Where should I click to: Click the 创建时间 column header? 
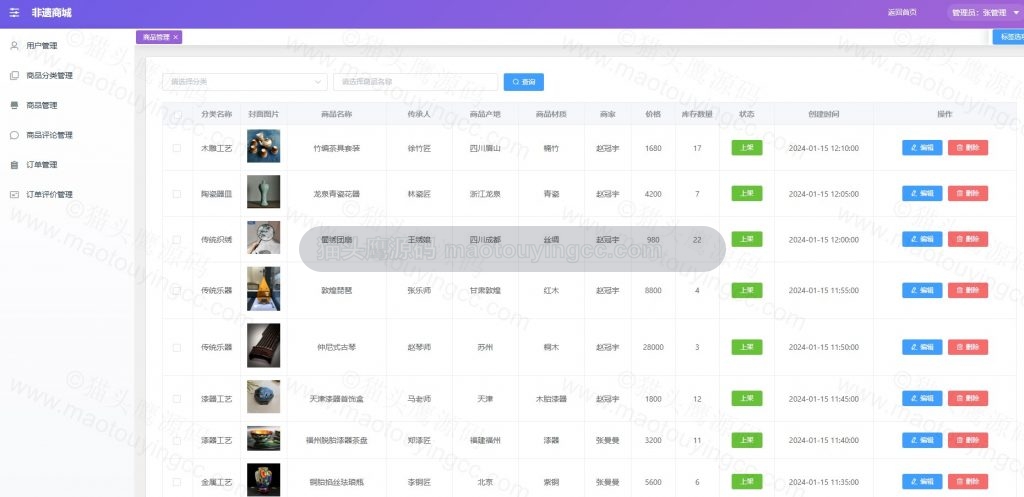(823, 114)
